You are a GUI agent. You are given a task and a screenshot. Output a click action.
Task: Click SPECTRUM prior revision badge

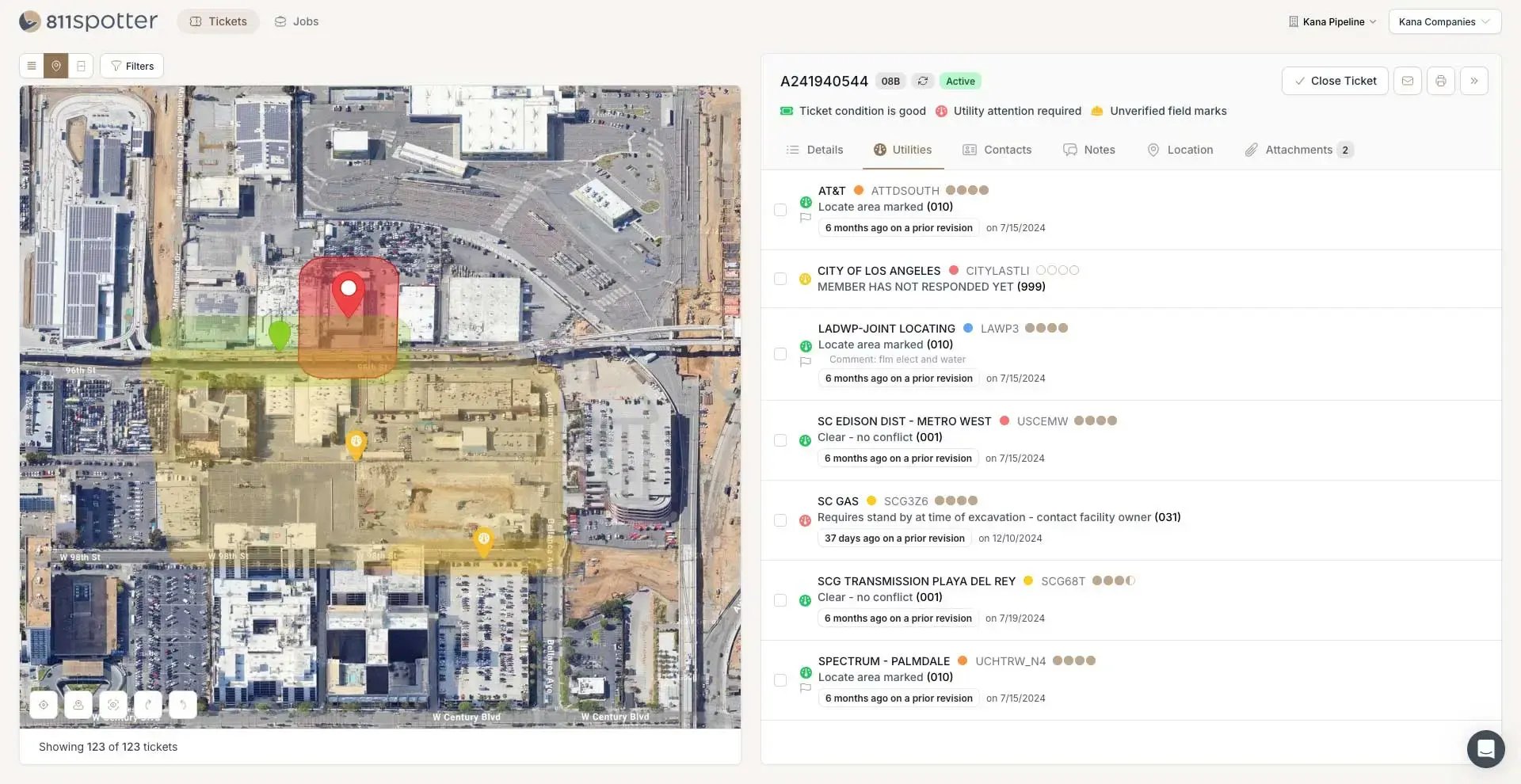click(899, 698)
